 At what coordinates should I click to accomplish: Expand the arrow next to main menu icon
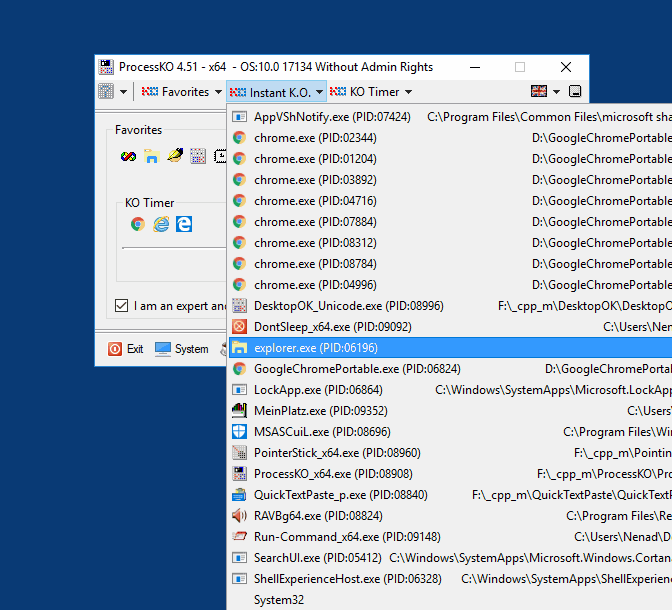(x=123, y=92)
